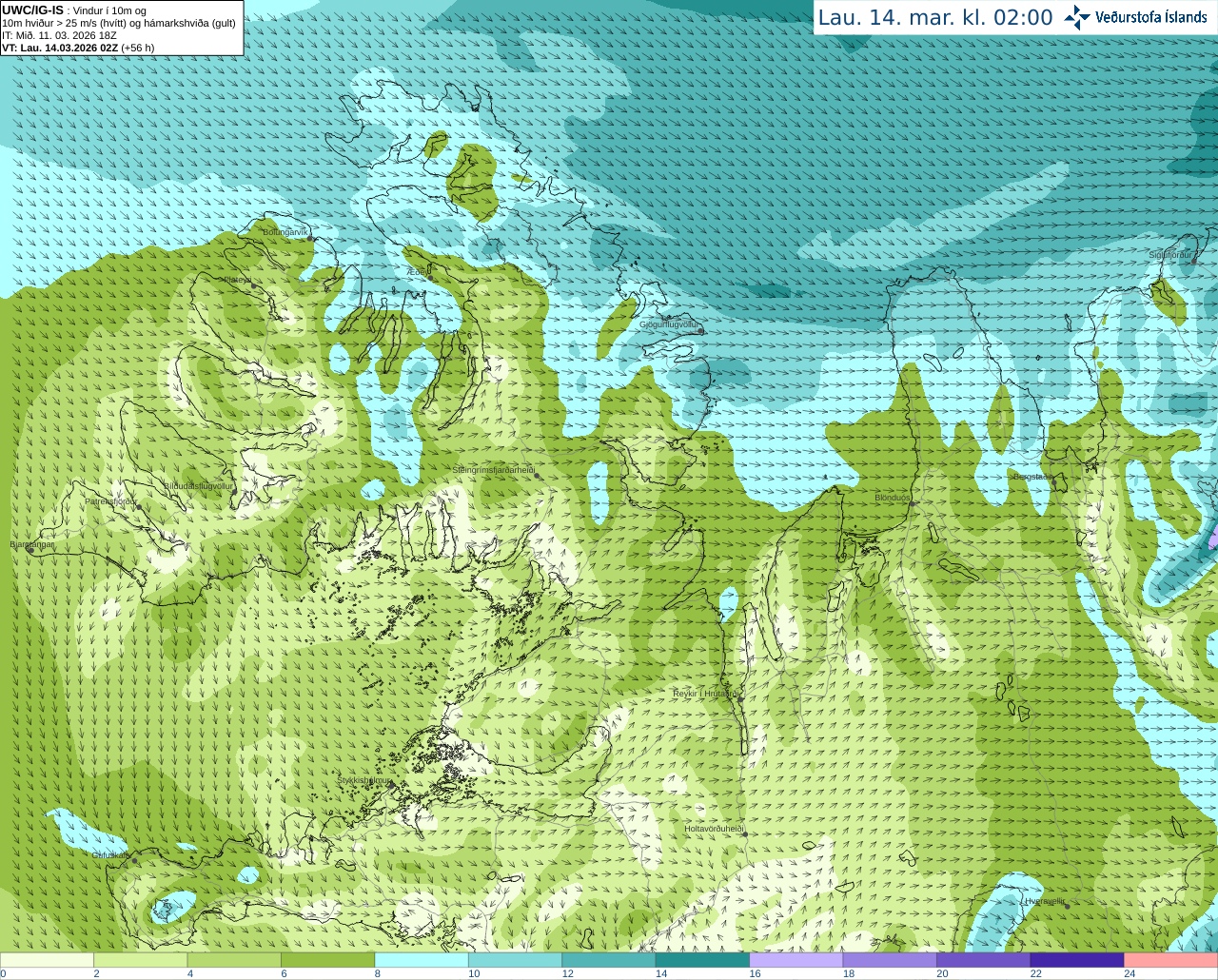
Task: Pick the dark teal 14–16 m/s legend swatch
Action: [702, 960]
